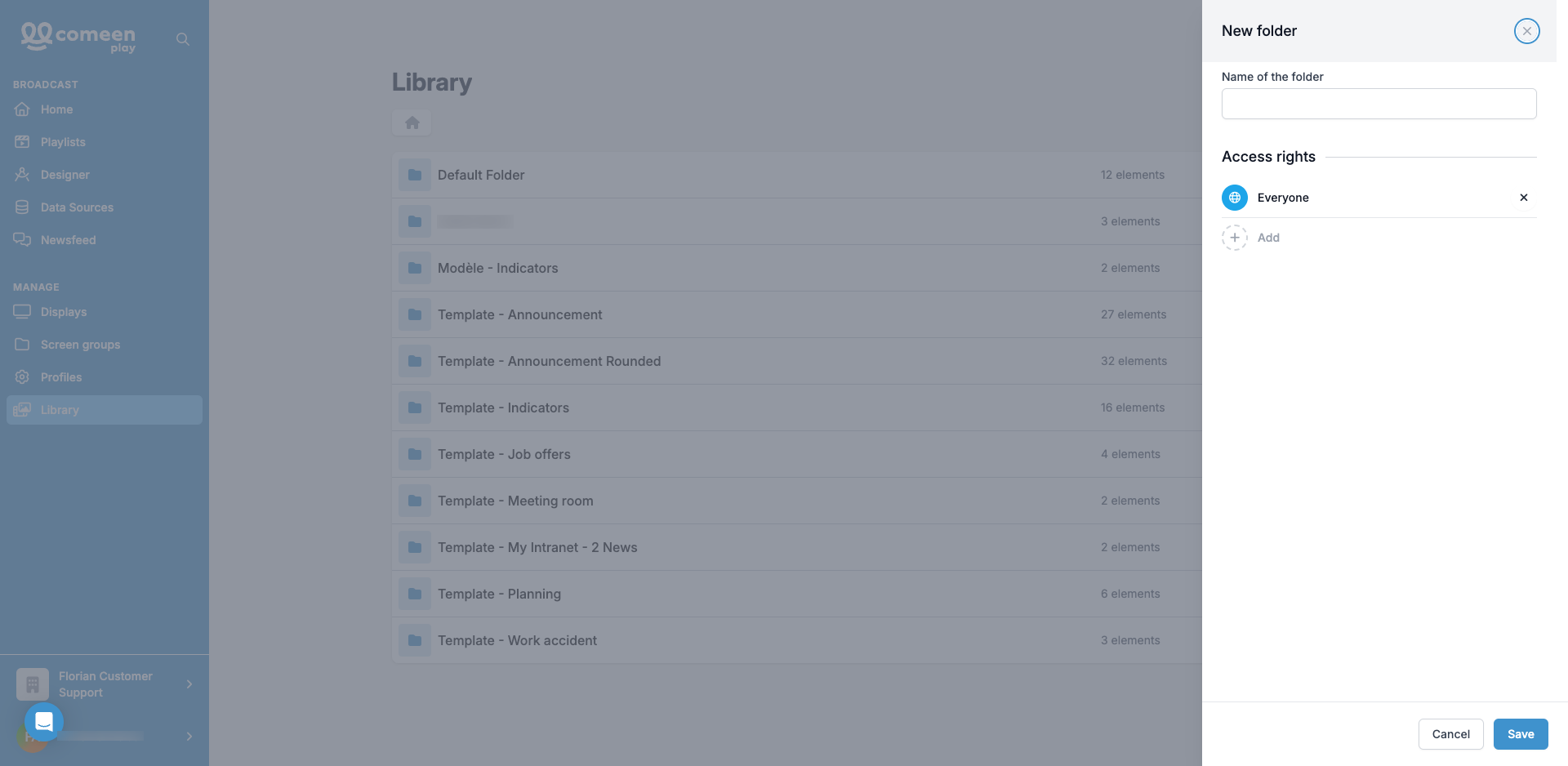Open Template - Announcement Rounded folder

[797, 361]
